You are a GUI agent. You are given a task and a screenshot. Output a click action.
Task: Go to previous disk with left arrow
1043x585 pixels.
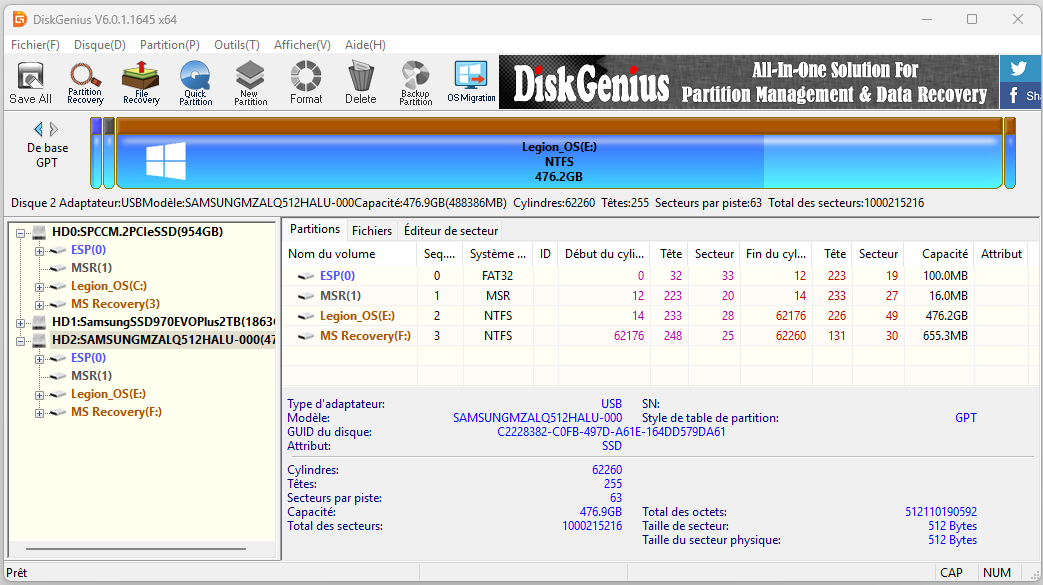coord(38,128)
